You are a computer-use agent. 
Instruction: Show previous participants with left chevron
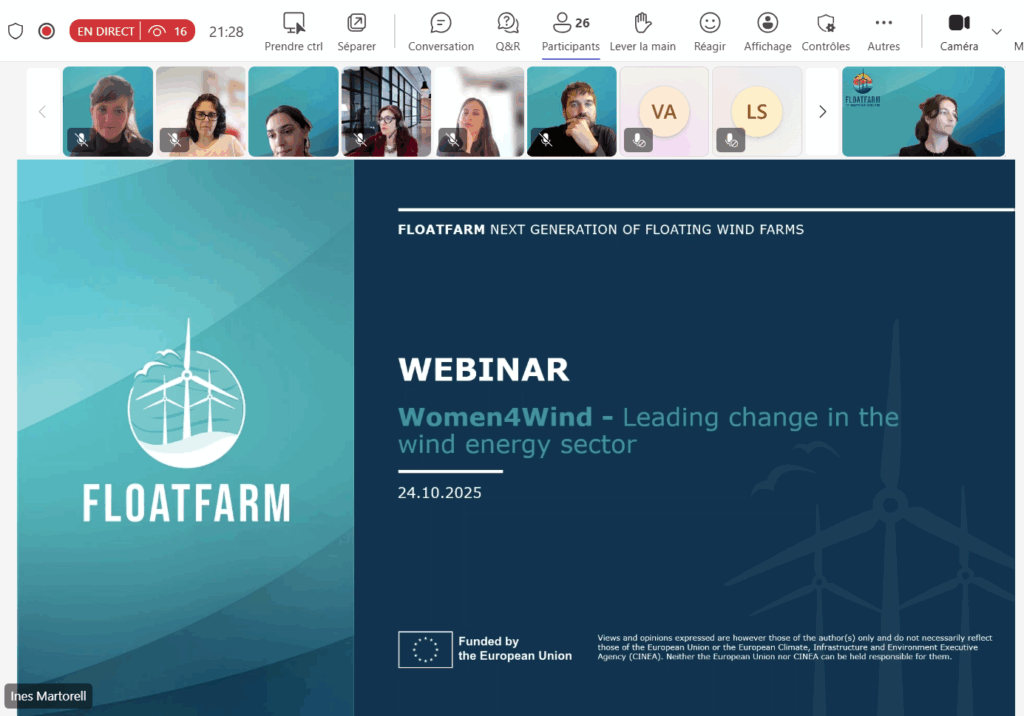click(x=42, y=112)
